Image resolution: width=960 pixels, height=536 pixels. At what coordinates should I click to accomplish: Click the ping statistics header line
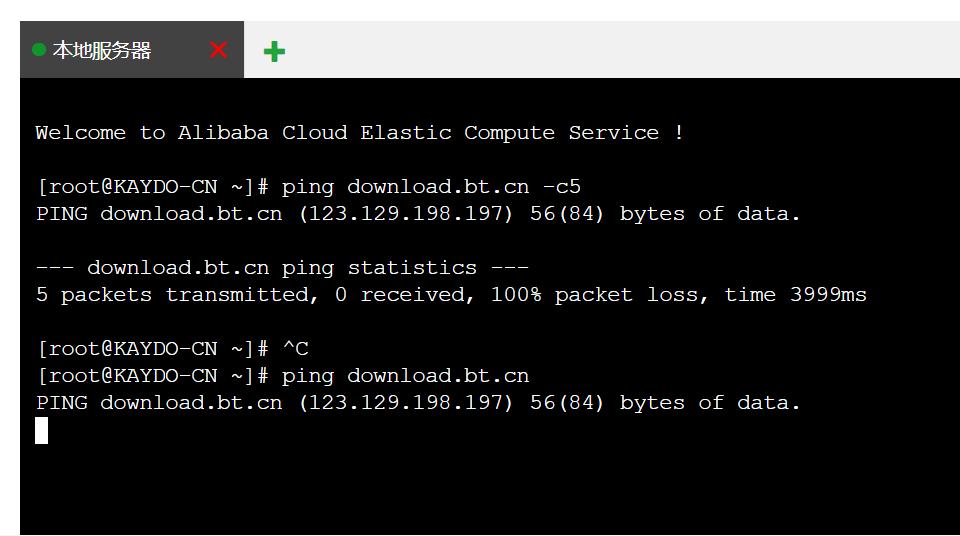282,268
